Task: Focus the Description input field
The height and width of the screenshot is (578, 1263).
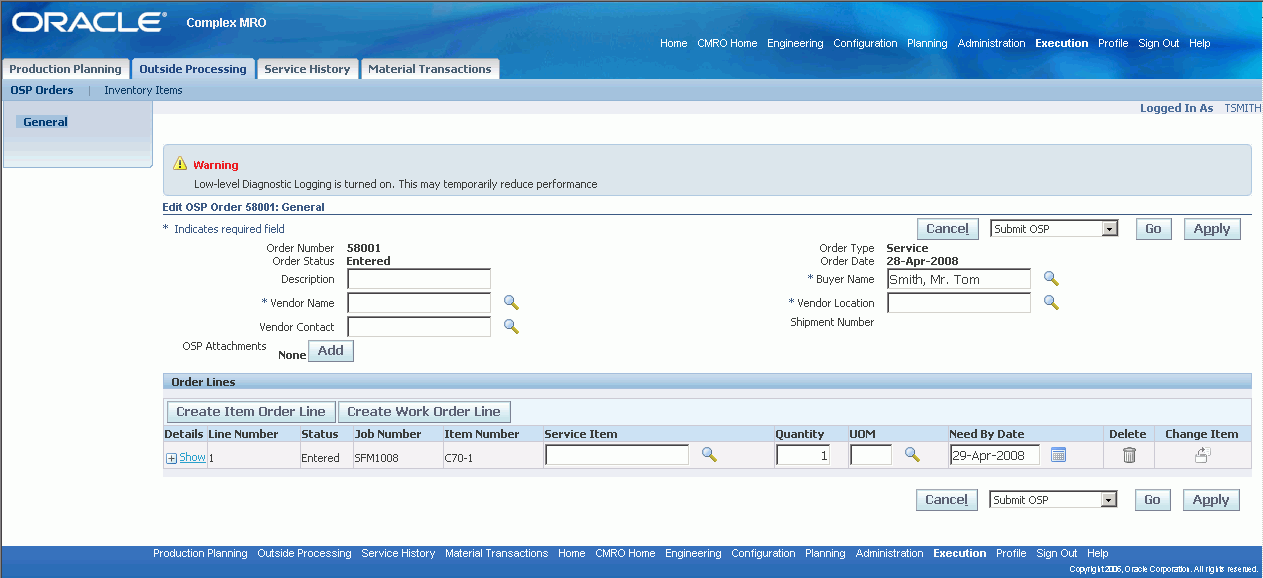Action: click(419, 279)
